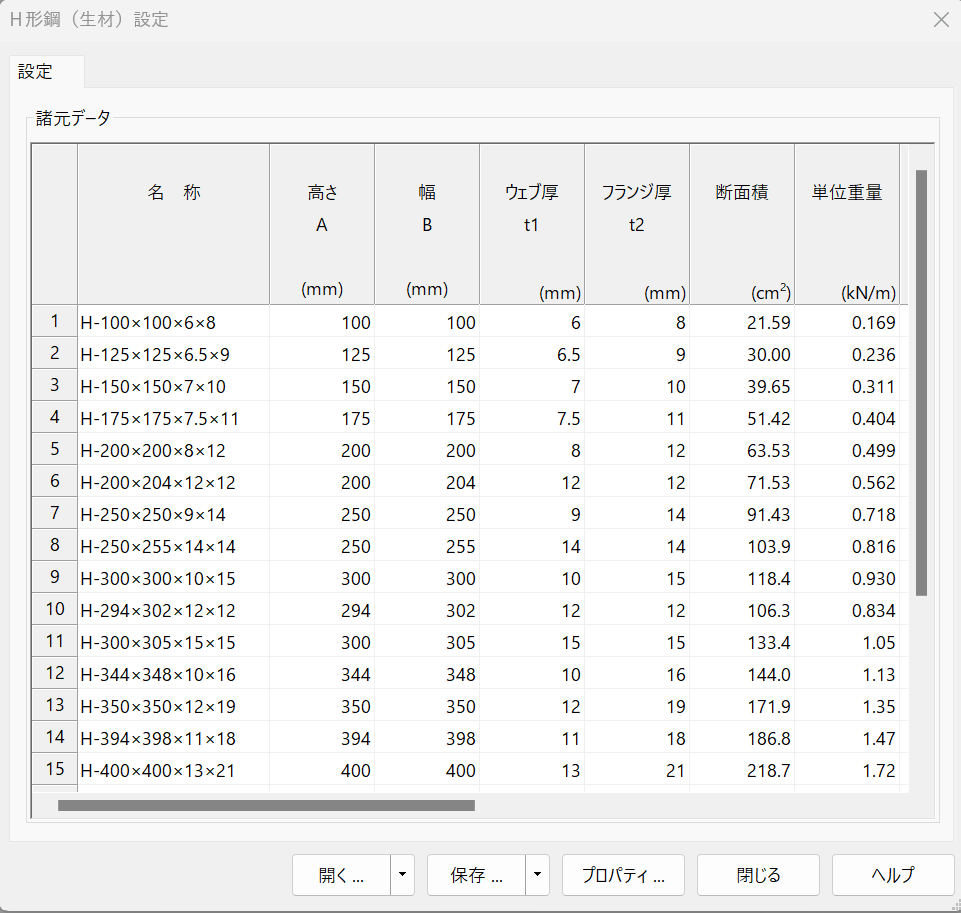Select the H-100×100×6×8 name cell
This screenshot has width=961, height=913.
pos(173,323)
